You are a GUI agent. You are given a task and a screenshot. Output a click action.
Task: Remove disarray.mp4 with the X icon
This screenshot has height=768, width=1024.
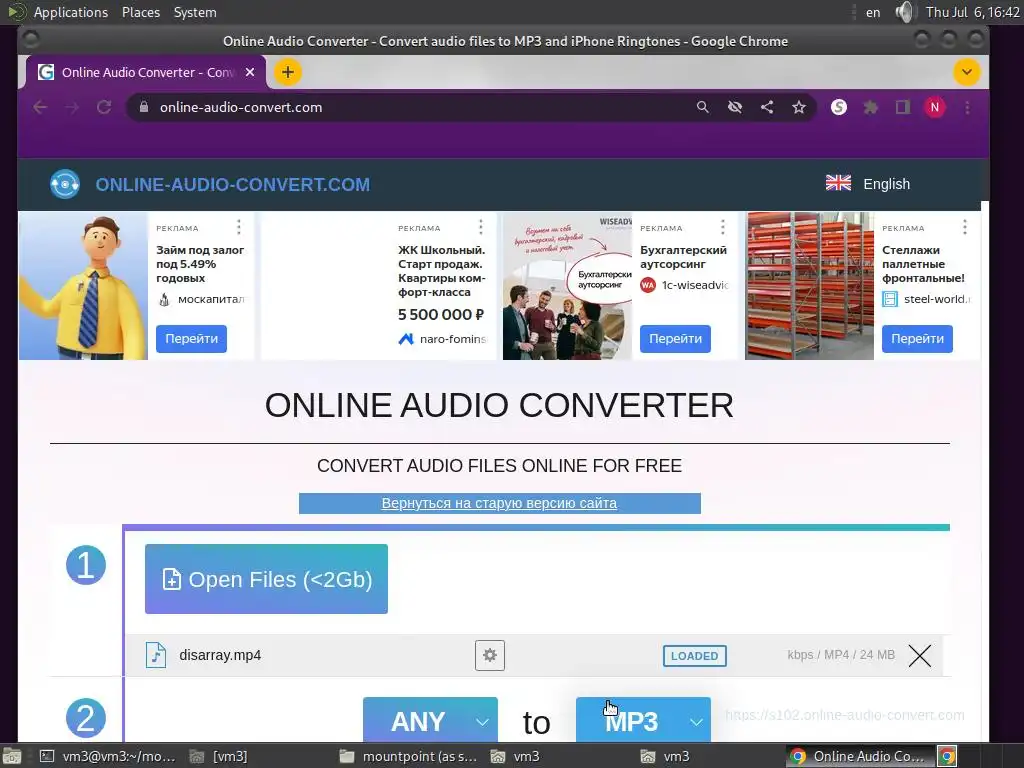point(920,656)
